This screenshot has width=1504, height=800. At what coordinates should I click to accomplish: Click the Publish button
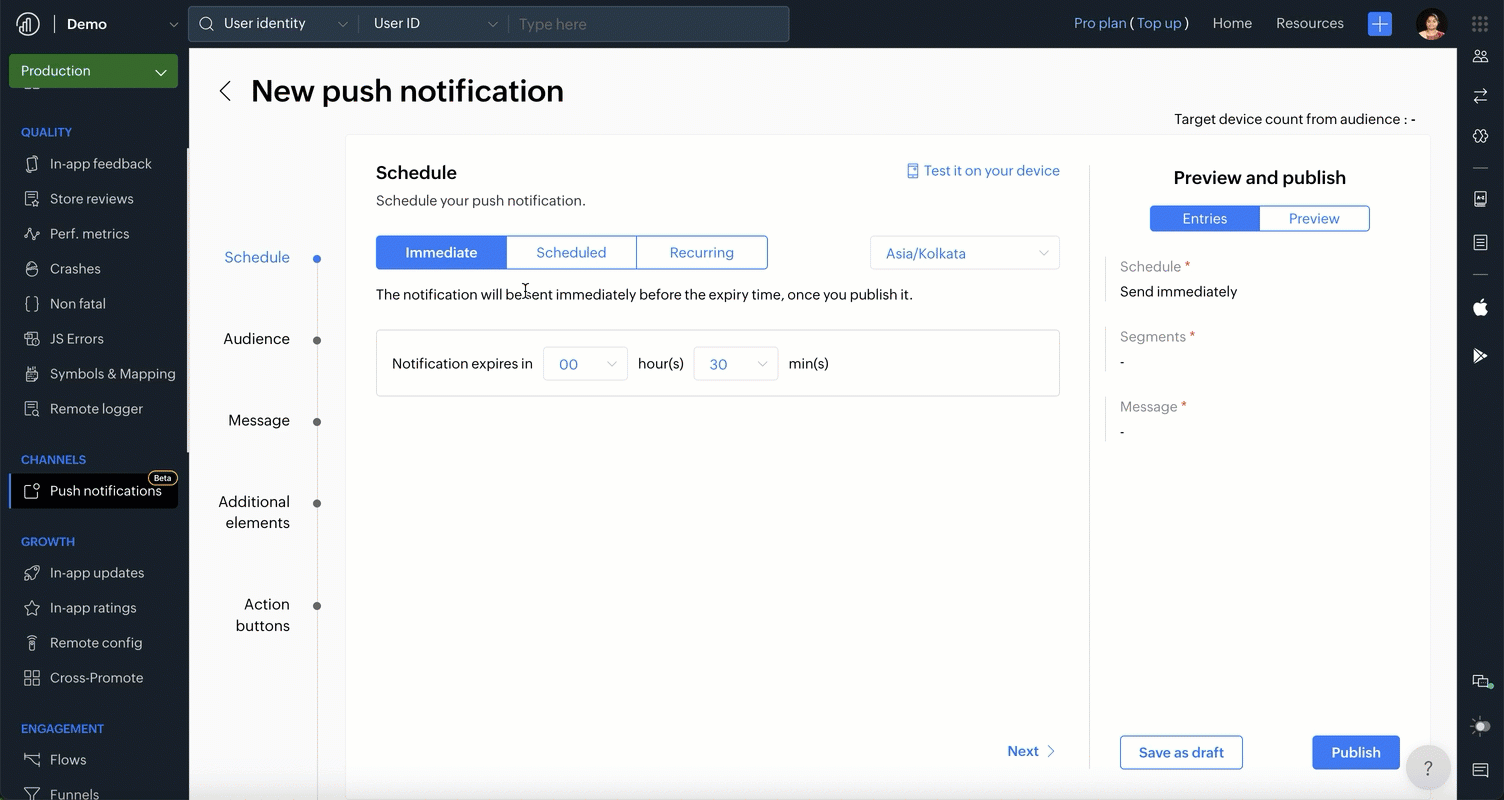(x=1355, y=753)
